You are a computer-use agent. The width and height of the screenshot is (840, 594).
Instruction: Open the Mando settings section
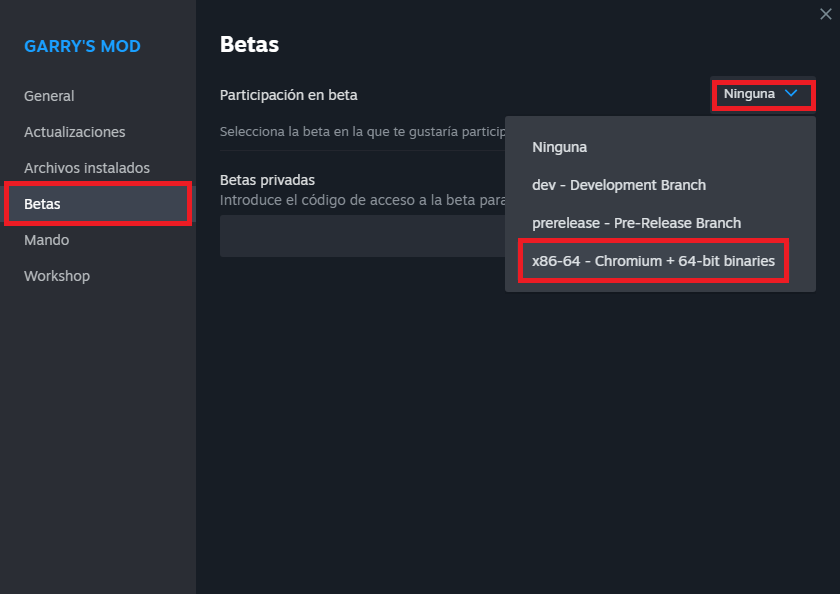[47, 240]
